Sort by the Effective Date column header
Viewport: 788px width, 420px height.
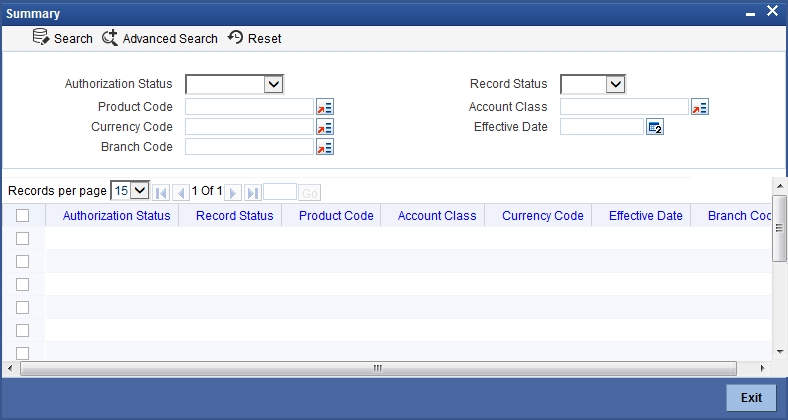click(646, 216)
